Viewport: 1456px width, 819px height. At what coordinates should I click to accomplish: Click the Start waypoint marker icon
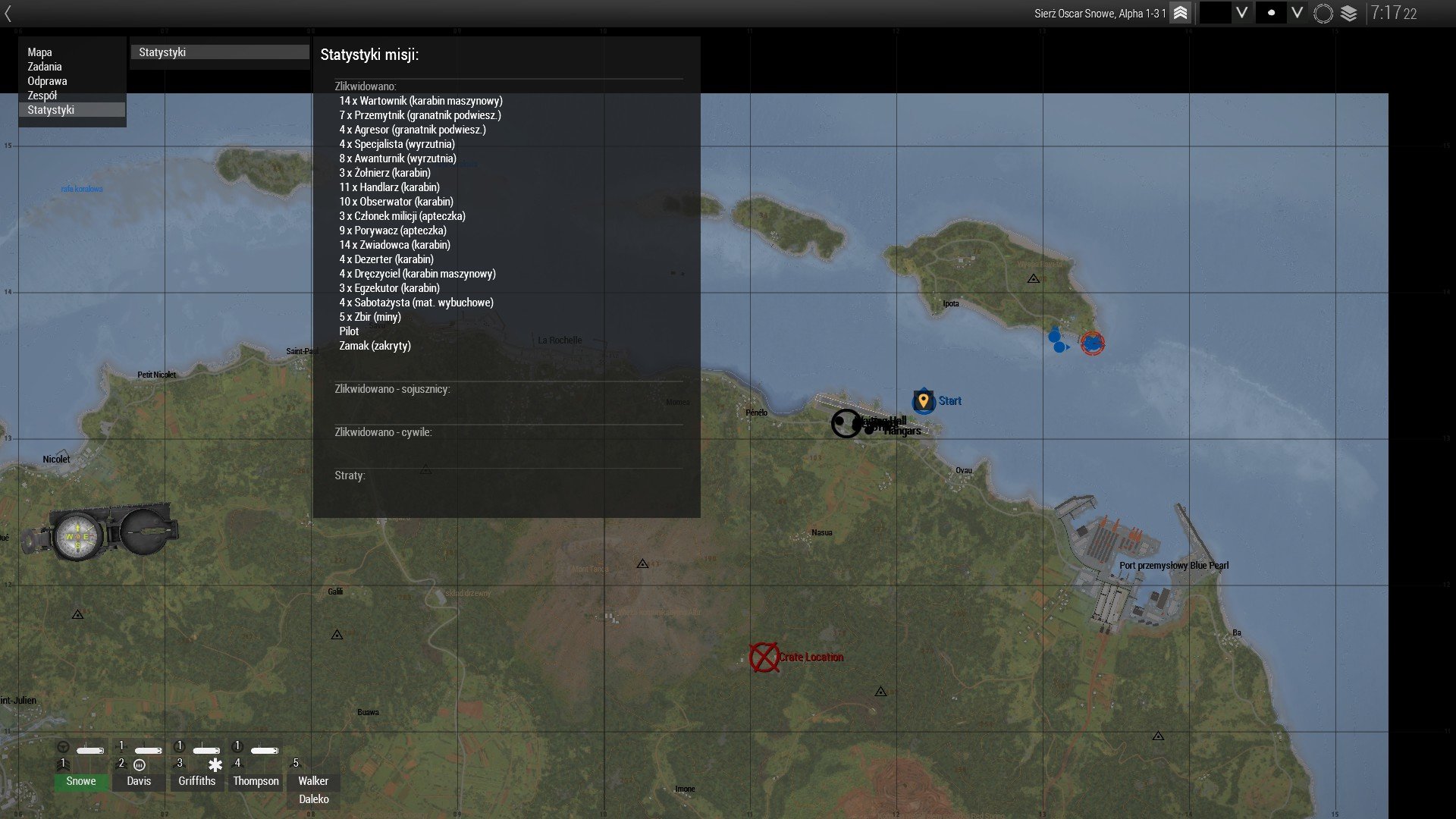(923, 400)
